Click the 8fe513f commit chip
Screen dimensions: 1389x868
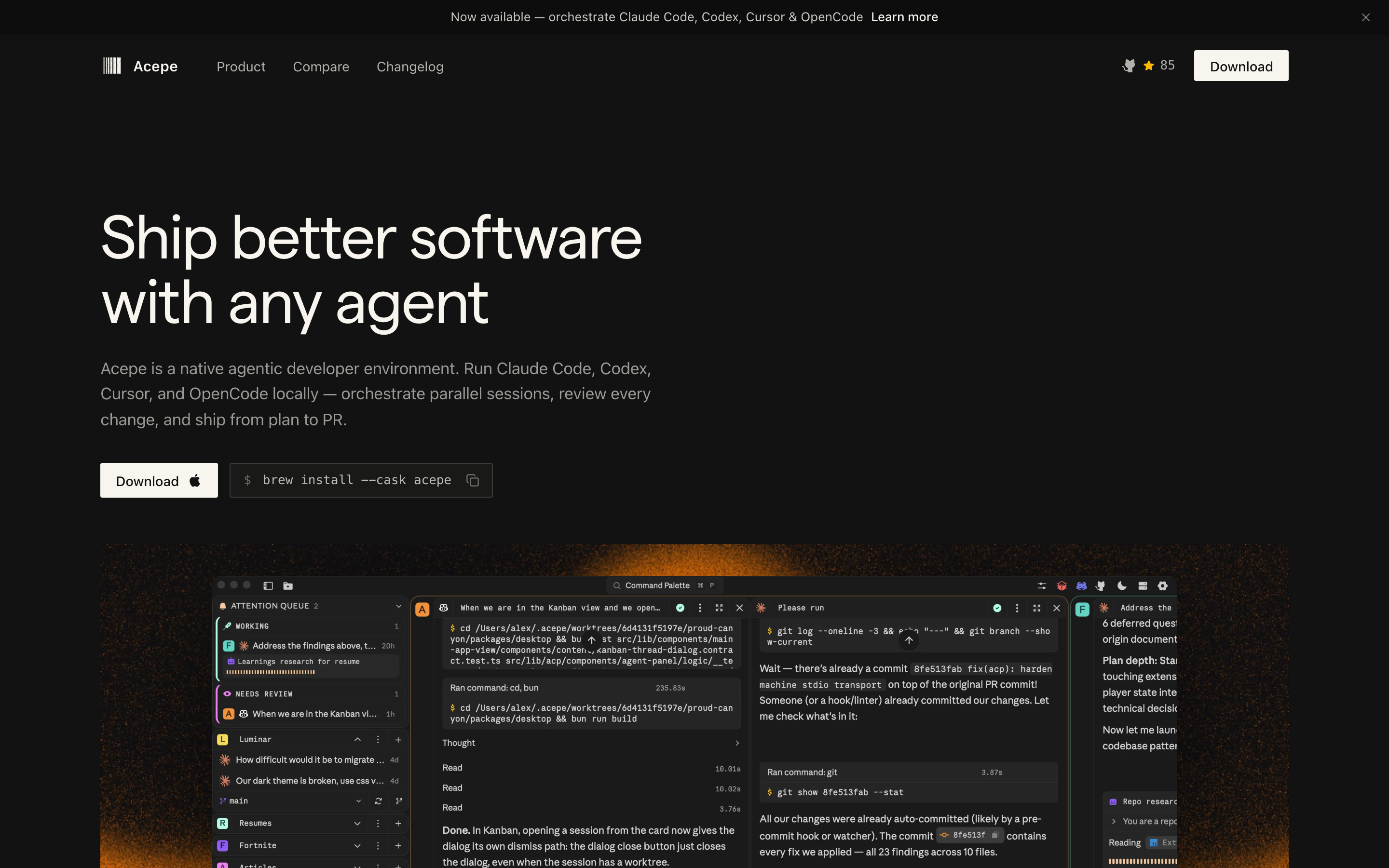pos(969,835)
